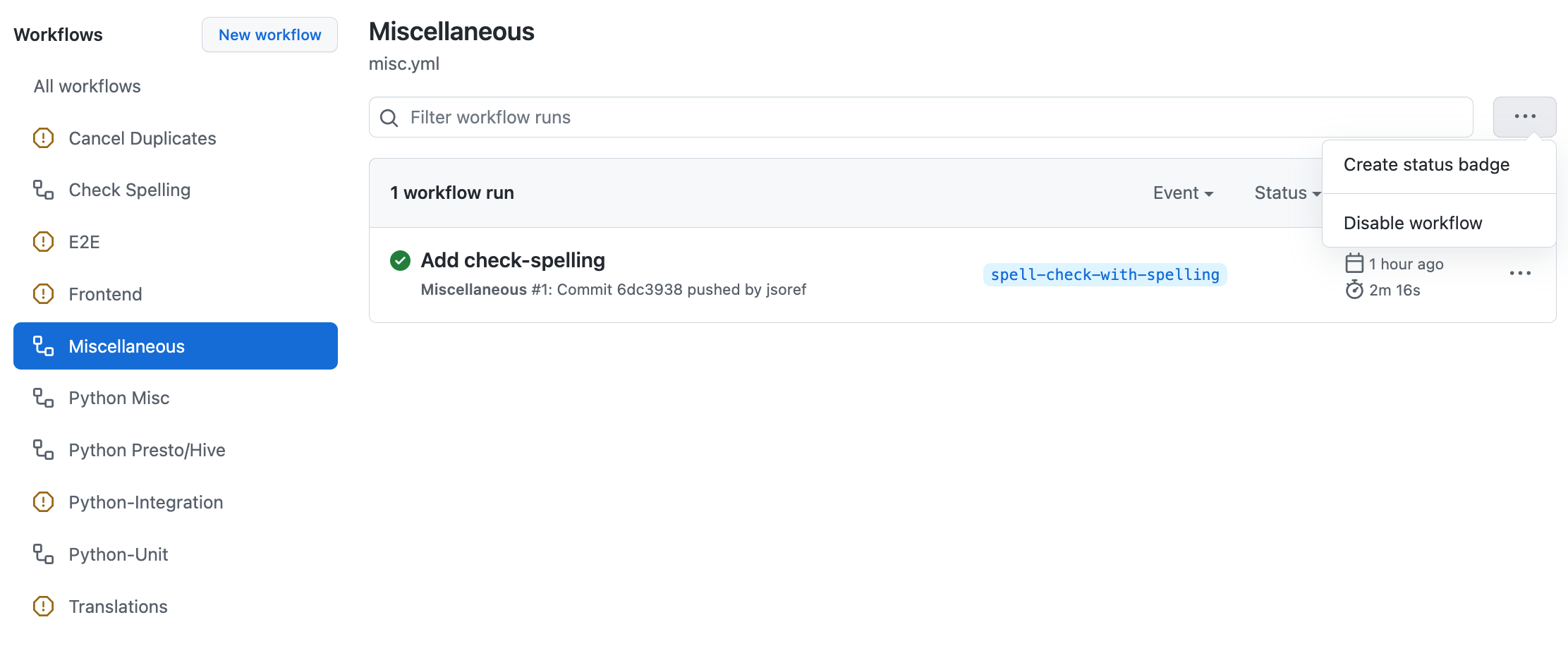Click the calendar icon by 1 hour ago

click(x=1354, y=263)
